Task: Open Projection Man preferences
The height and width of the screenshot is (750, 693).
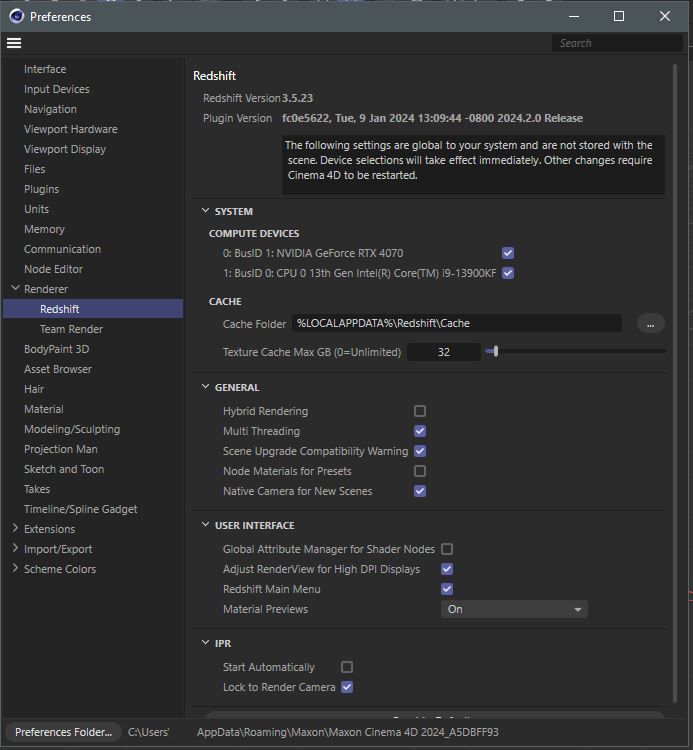Action: click(x=61, y=449)
